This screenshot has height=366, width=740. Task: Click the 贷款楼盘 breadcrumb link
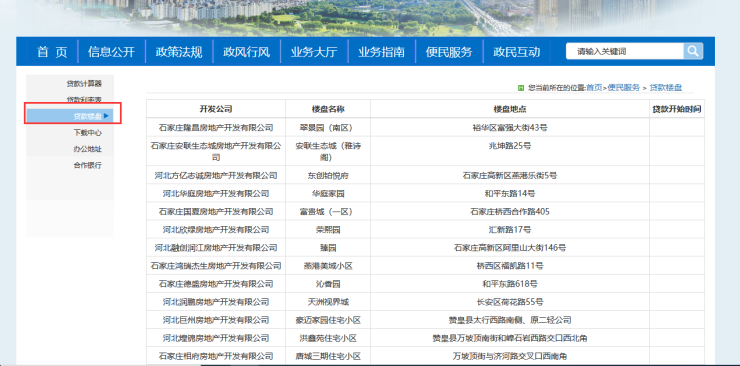pyautogui.click(x=666, y=88)
